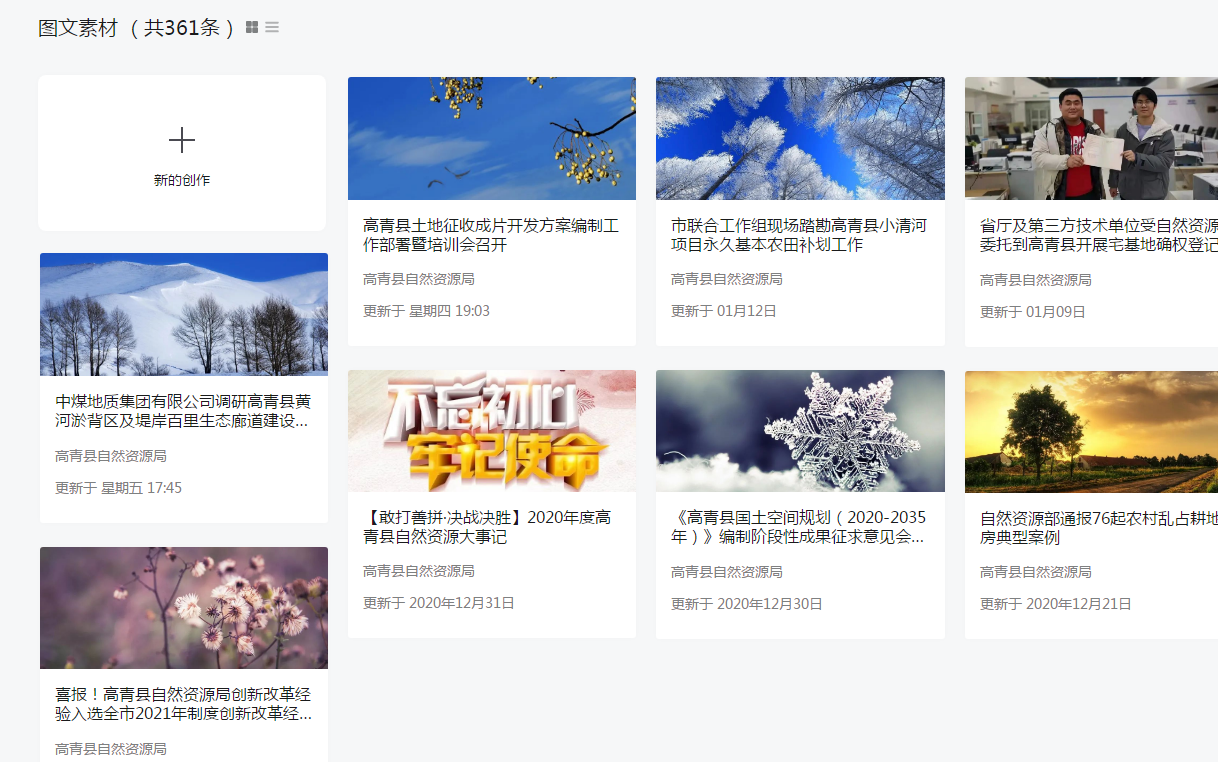
Task: Open the 不忘初心 牢记使命 banner image
Action: (491, 431)
